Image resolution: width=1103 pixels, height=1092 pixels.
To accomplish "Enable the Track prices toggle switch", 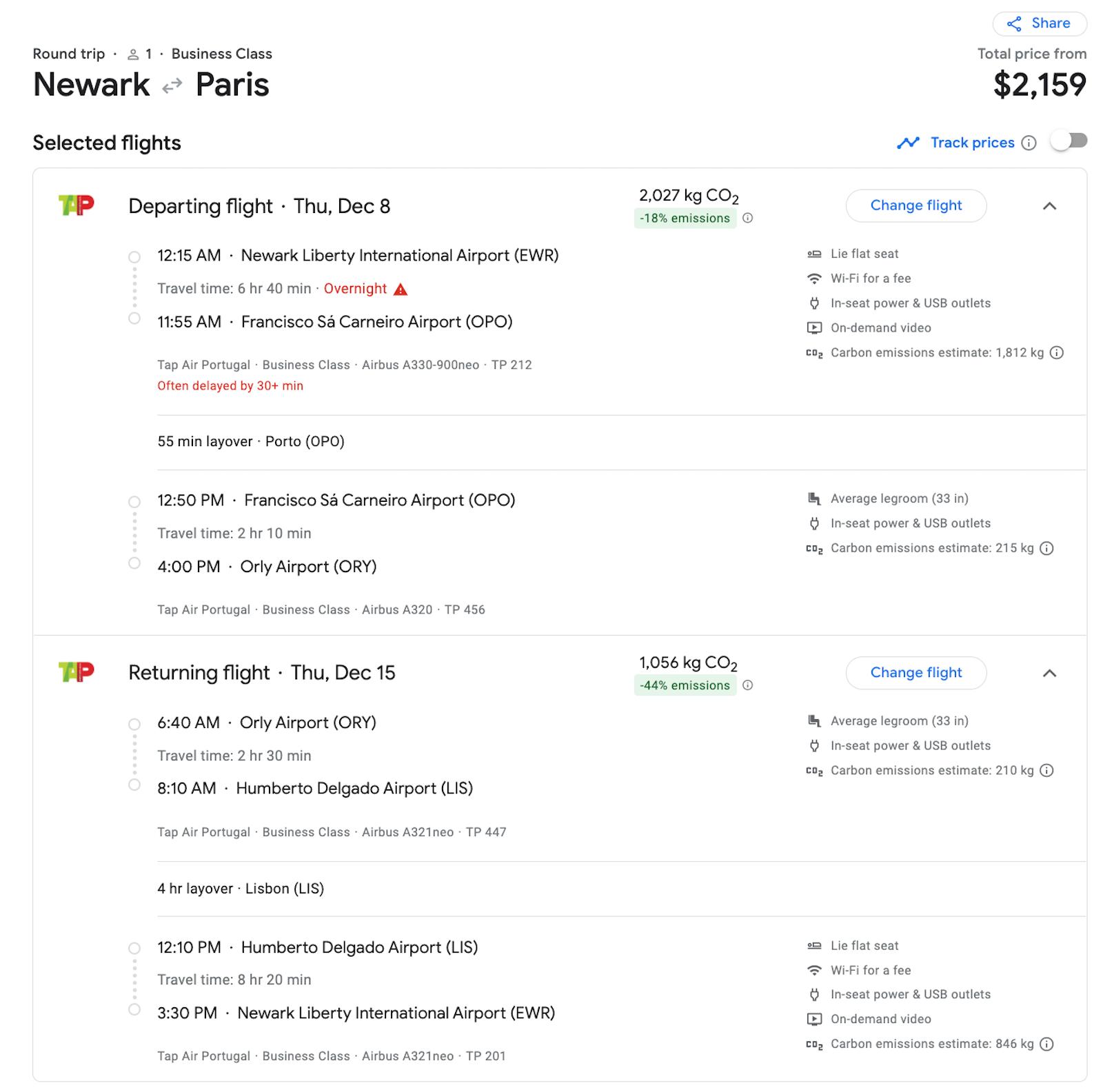I will coord(1069,141).
